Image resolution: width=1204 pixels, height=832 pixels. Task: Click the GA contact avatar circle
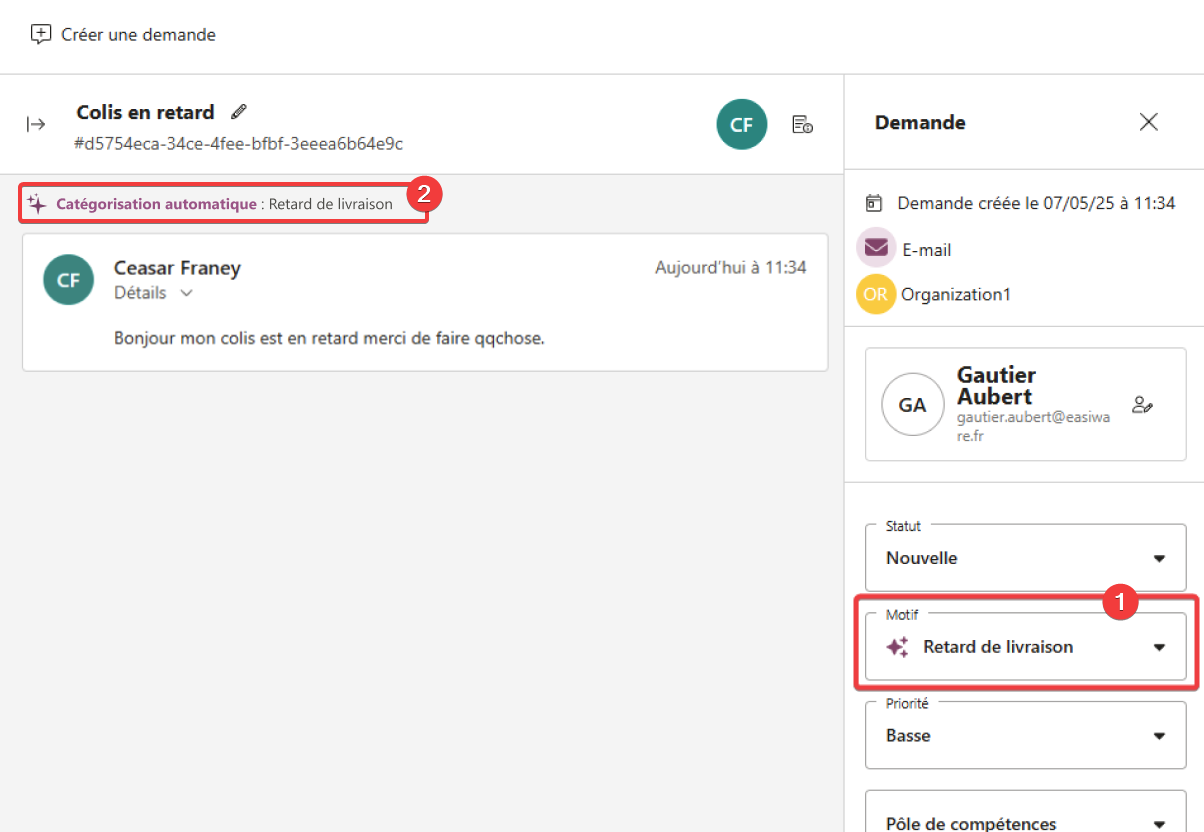coord(912,405)
